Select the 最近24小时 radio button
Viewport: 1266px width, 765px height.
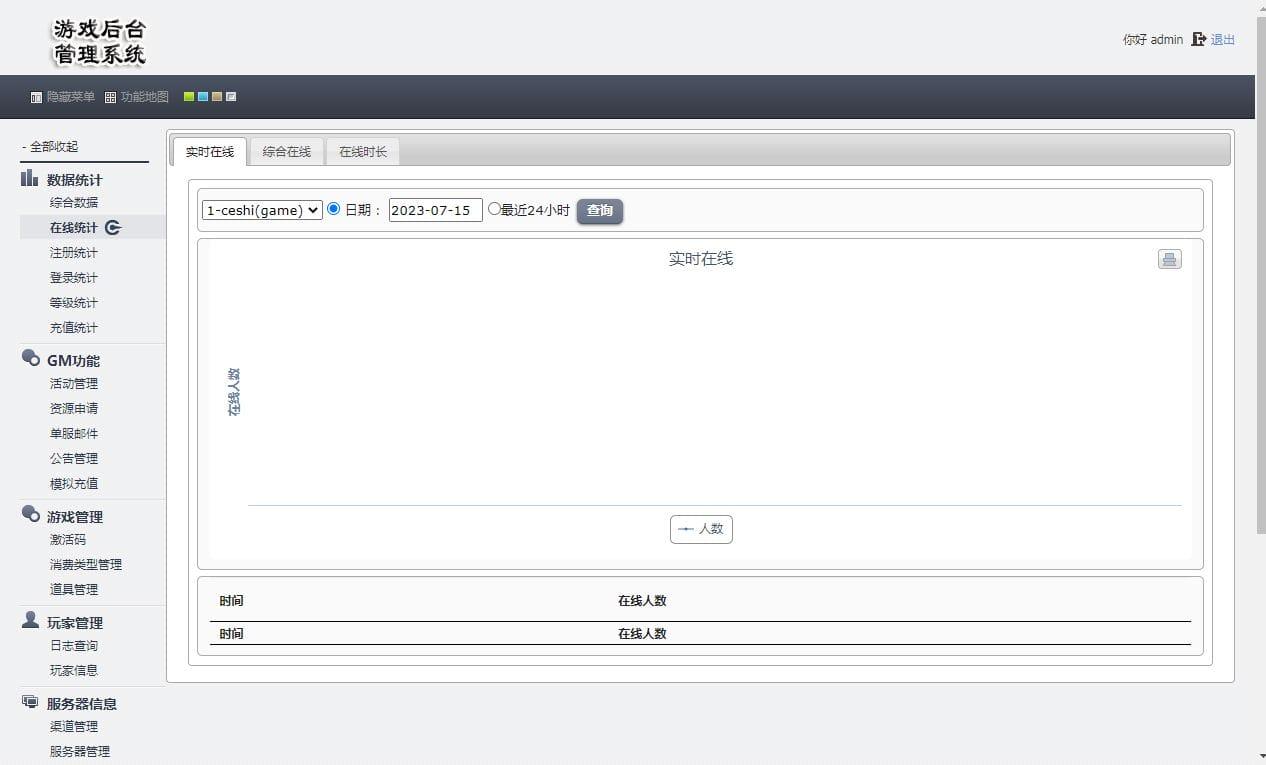click(494, 209)
